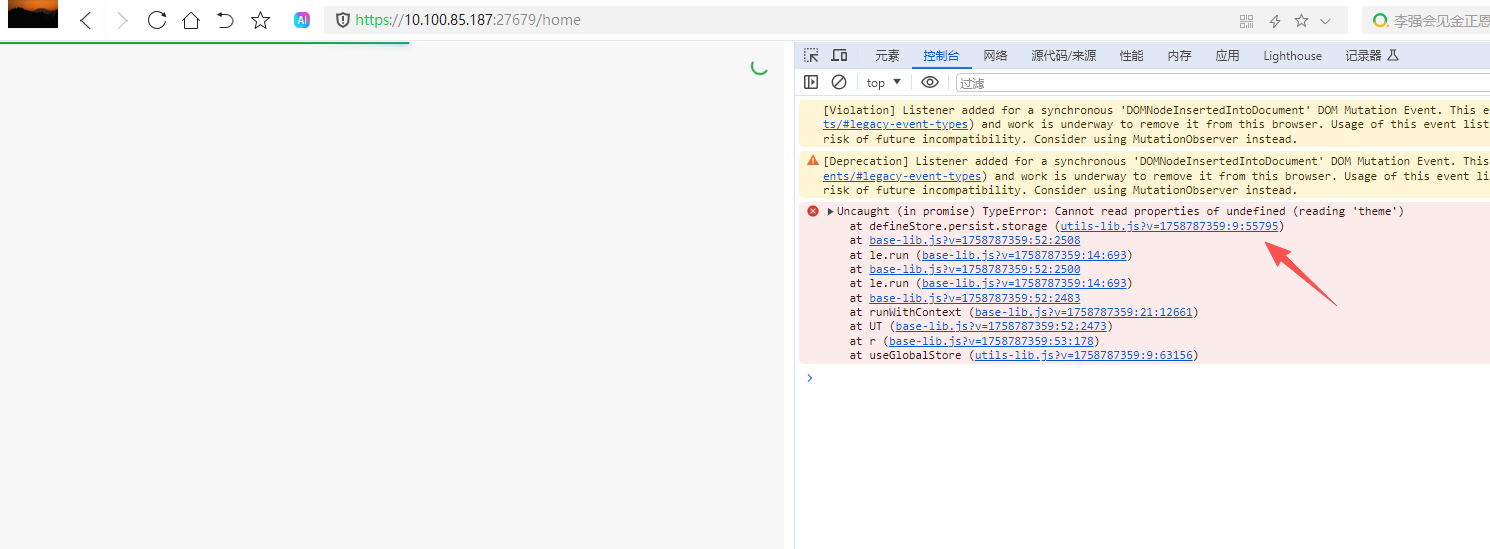The width and height of the screenshot is (1490, 549).
Task: Click the undo/restore closed page icon
Action: (x=225, y=20)
